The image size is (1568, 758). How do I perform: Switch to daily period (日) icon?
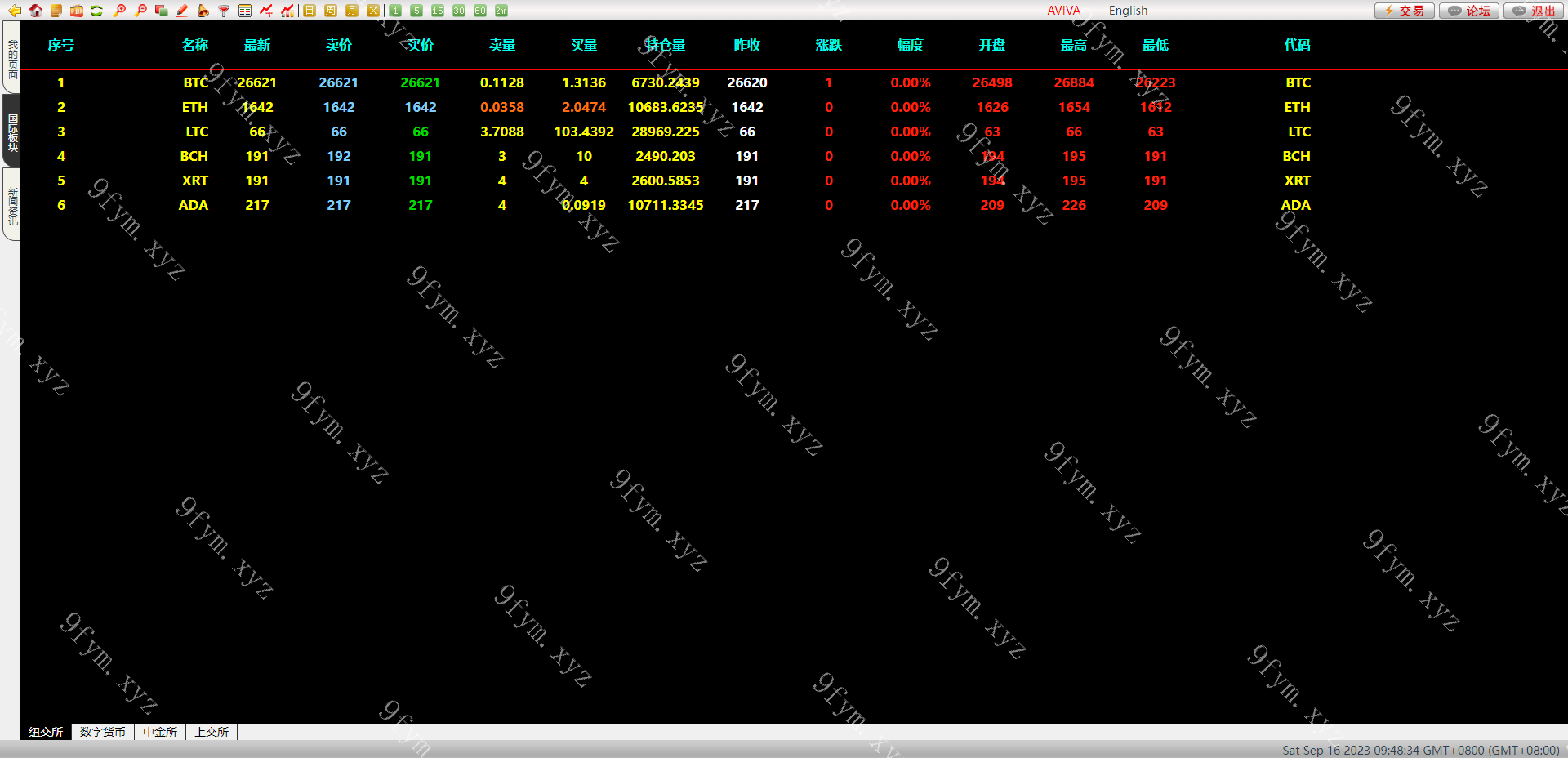310,11
